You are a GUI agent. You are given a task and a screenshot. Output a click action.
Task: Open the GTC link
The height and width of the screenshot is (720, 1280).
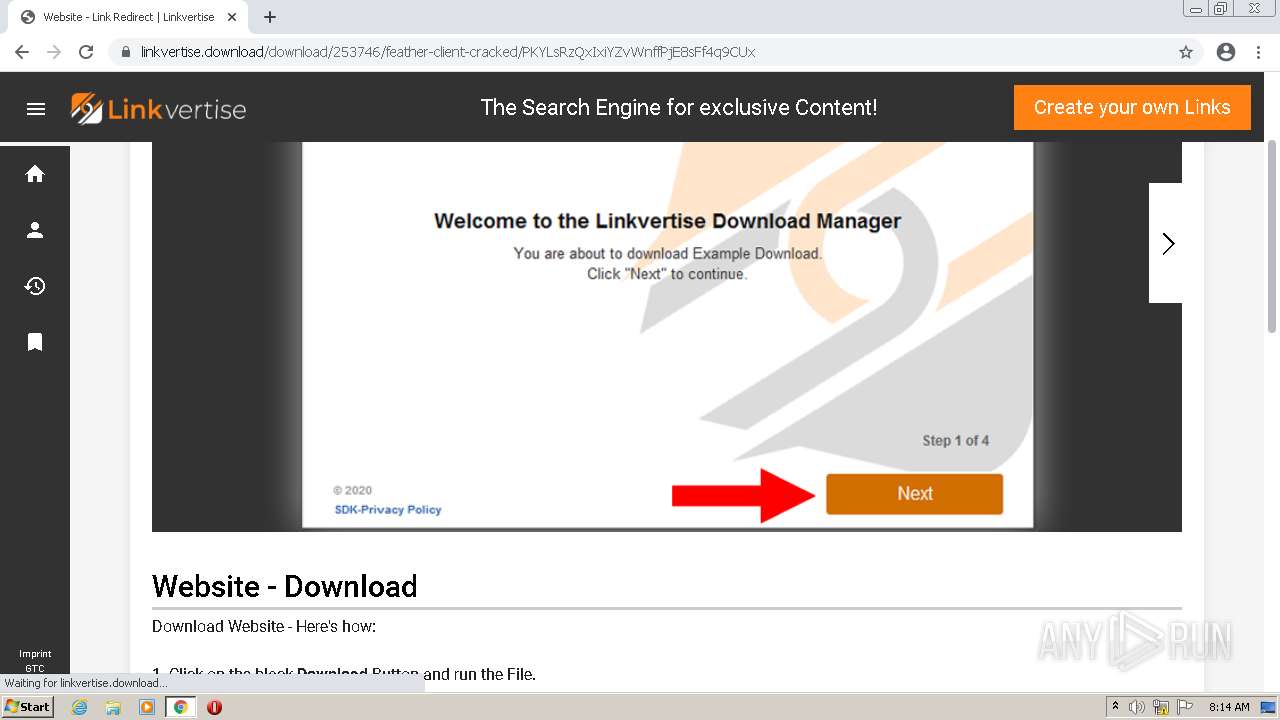[x=35, y=668]
